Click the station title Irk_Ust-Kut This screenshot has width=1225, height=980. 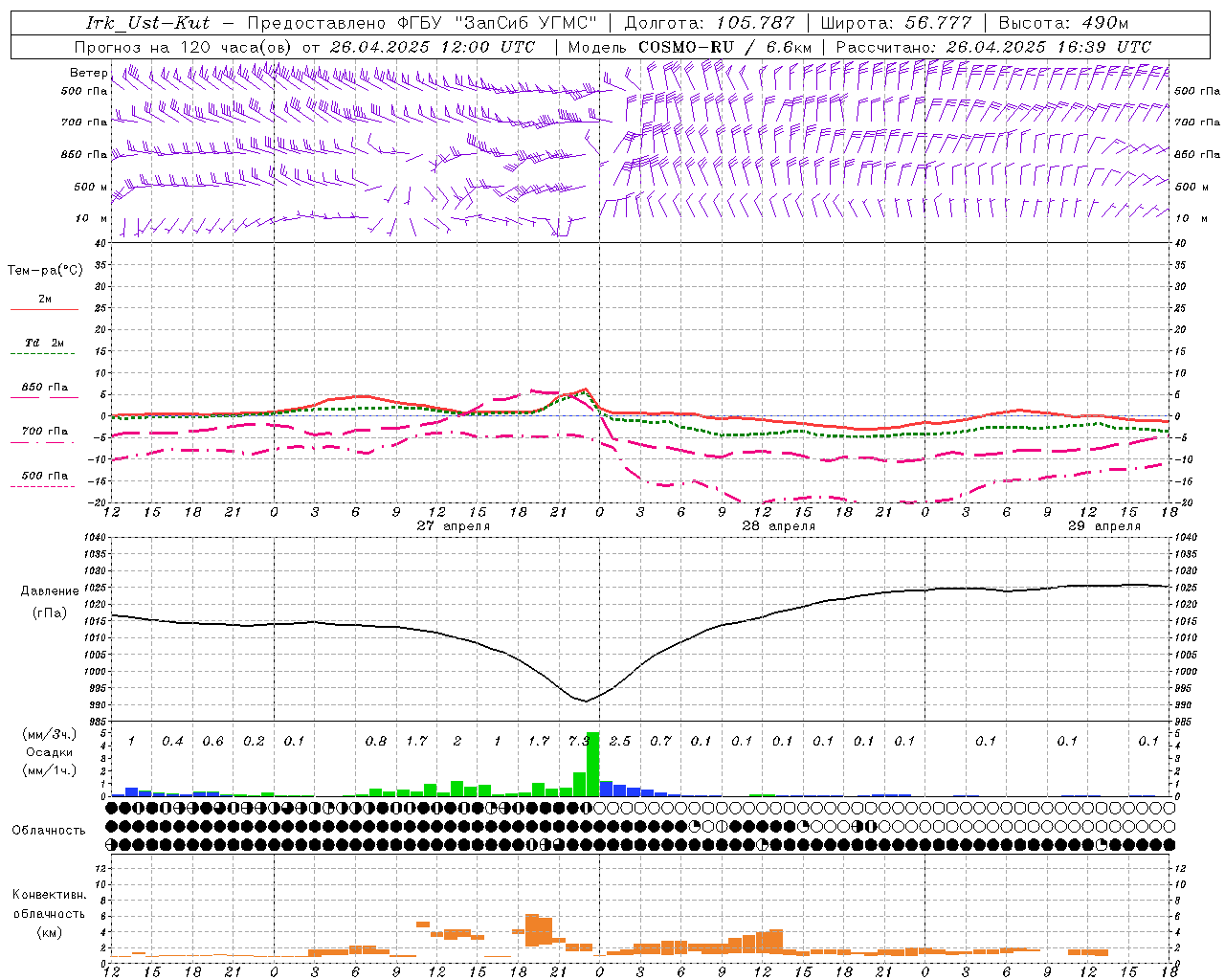(147, 23)
